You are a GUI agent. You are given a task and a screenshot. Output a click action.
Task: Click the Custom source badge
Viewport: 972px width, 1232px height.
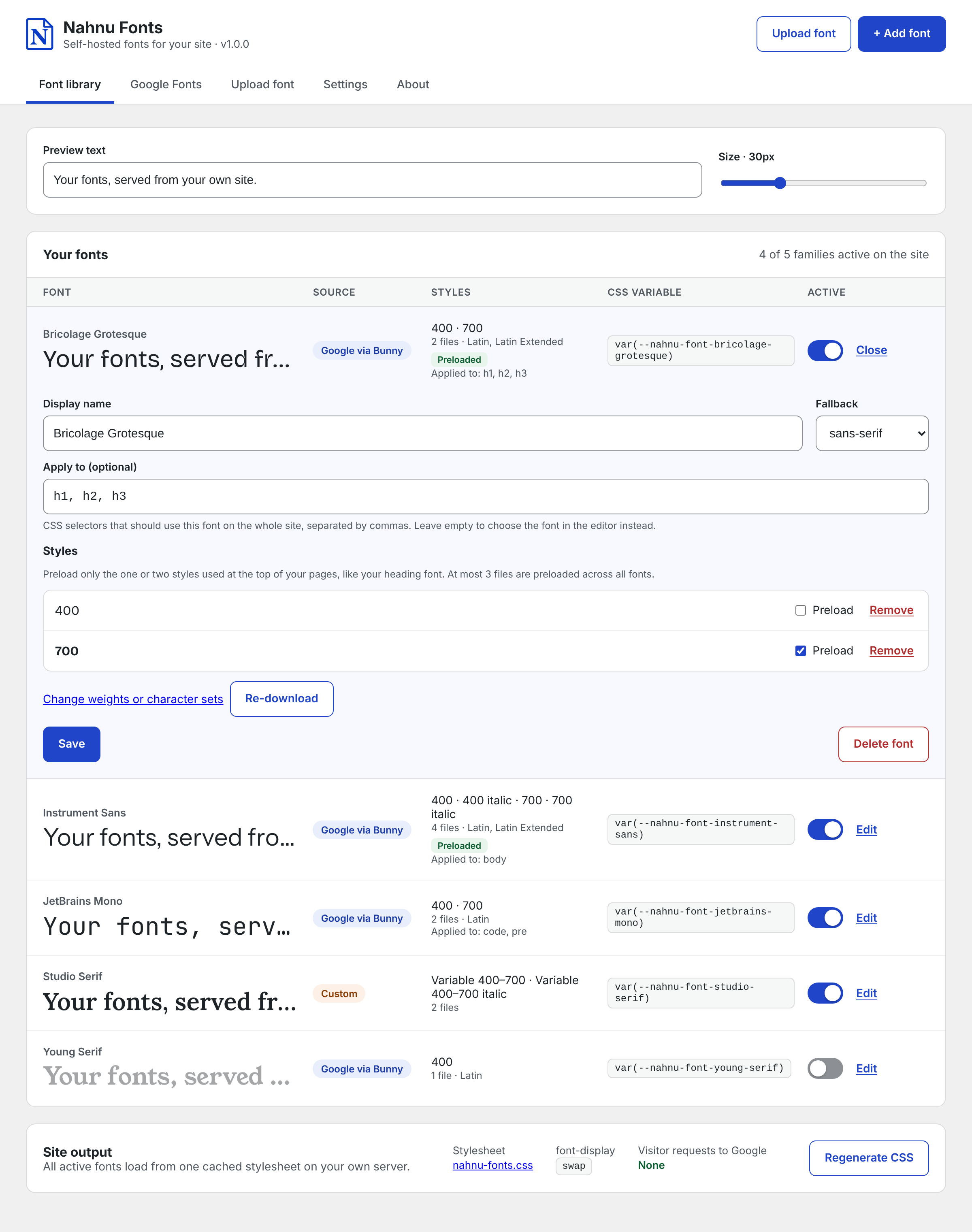pos(339,993)
